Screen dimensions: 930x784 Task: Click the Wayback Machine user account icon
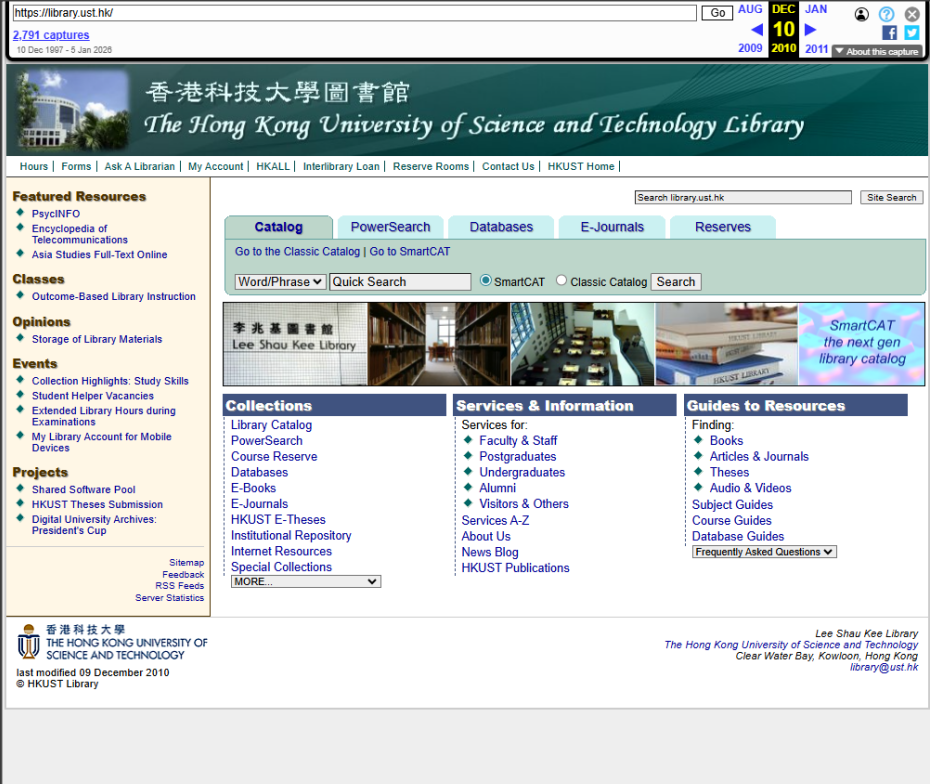pyautogui.click(x=862, y=14)
